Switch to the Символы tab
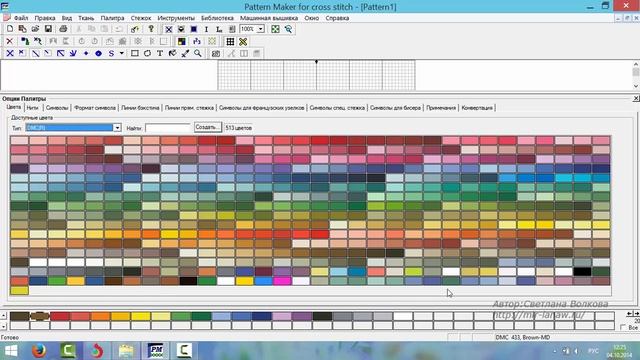Viewport: 640px width, 360px height. (x=57, y=108)
